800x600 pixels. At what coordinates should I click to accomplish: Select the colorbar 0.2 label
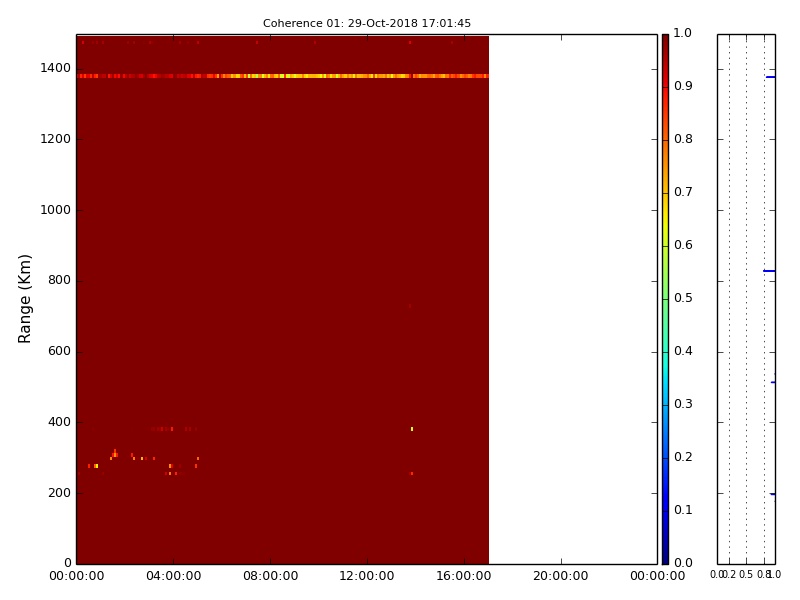(x=683, y=457)
